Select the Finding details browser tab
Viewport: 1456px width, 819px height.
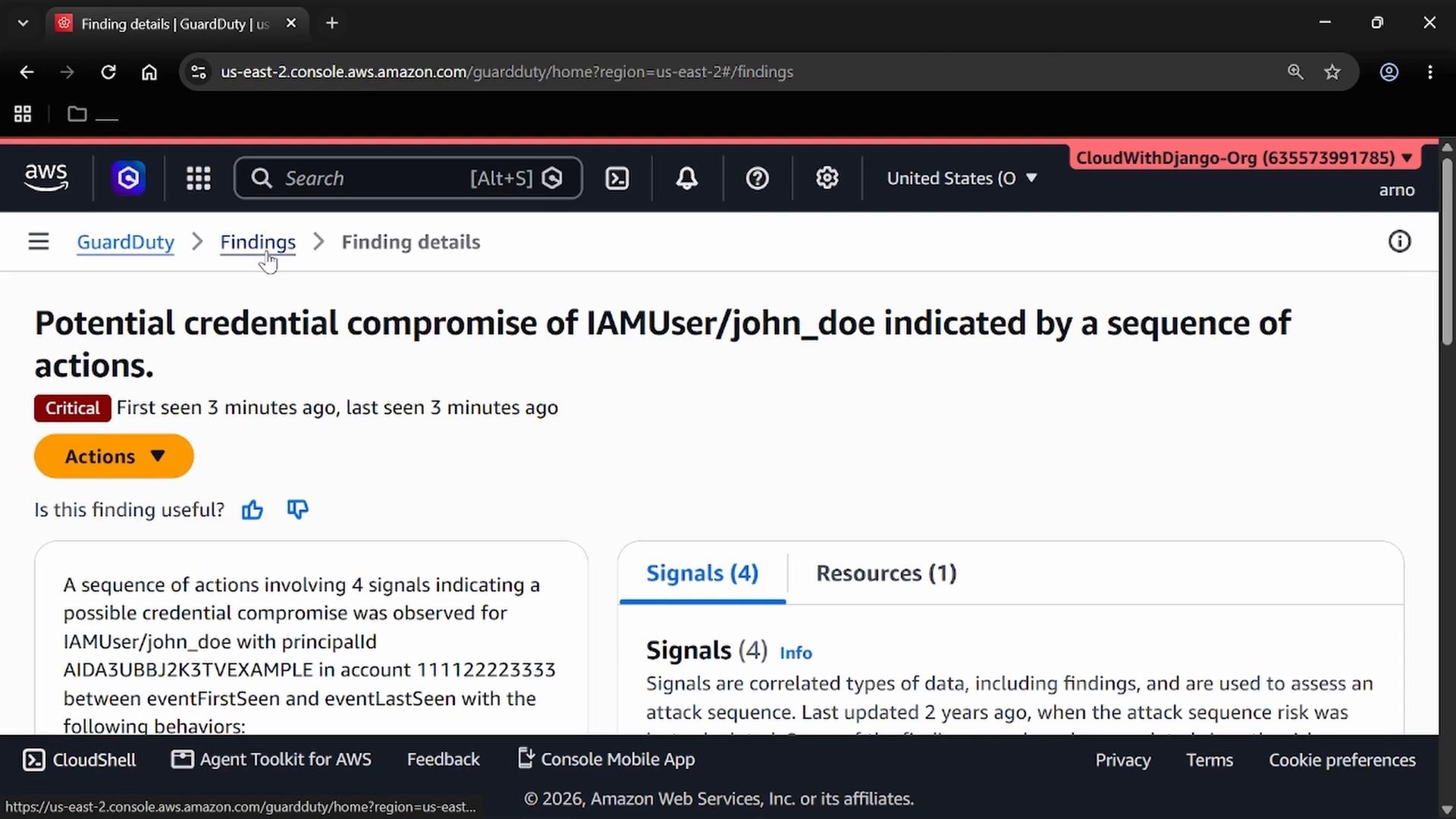click(x=177, y=24)
